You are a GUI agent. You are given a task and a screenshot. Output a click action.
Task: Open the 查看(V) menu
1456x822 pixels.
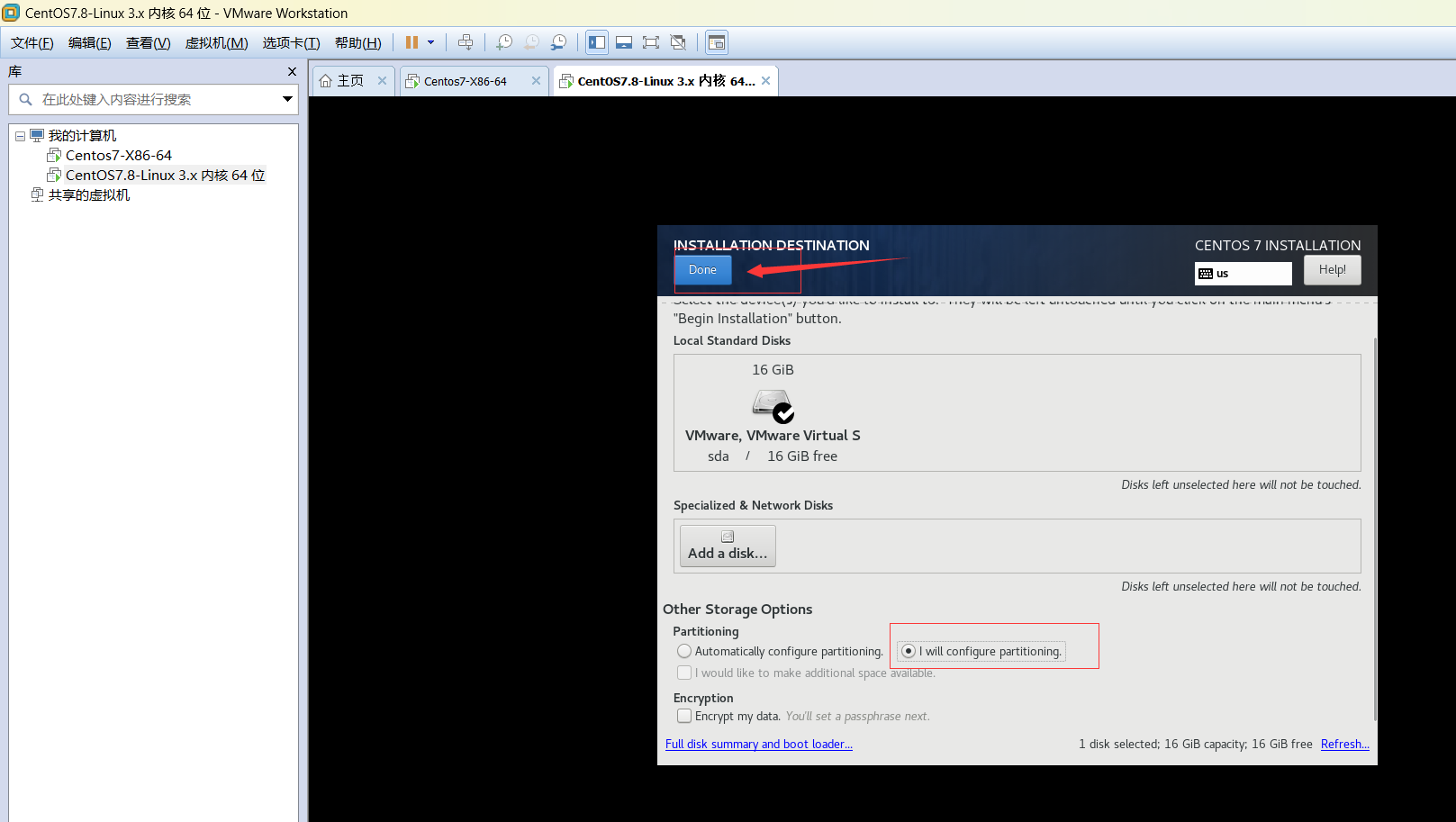pos(149,43)
